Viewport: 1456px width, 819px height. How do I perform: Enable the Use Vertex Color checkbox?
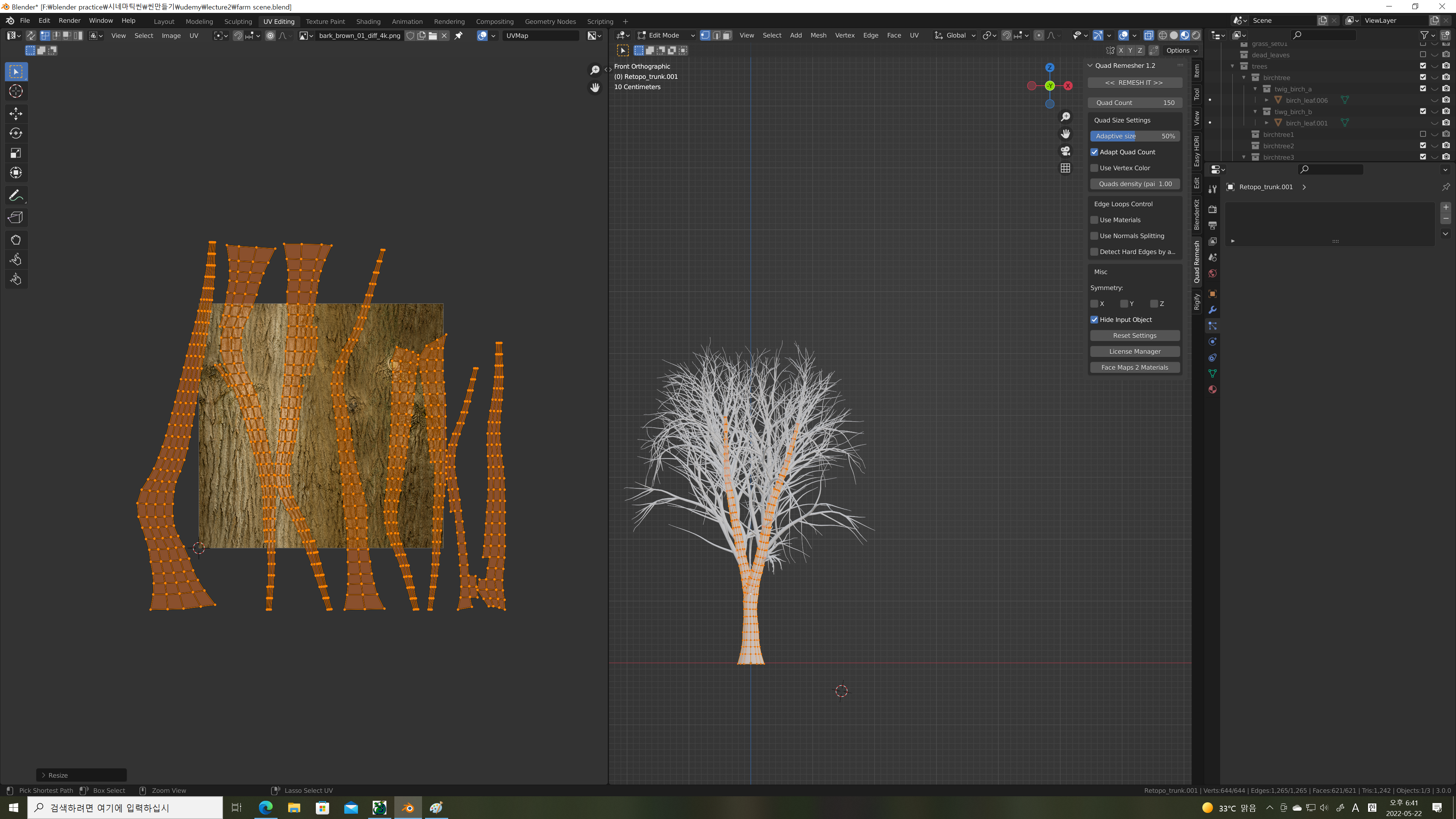pos(1094,168)
